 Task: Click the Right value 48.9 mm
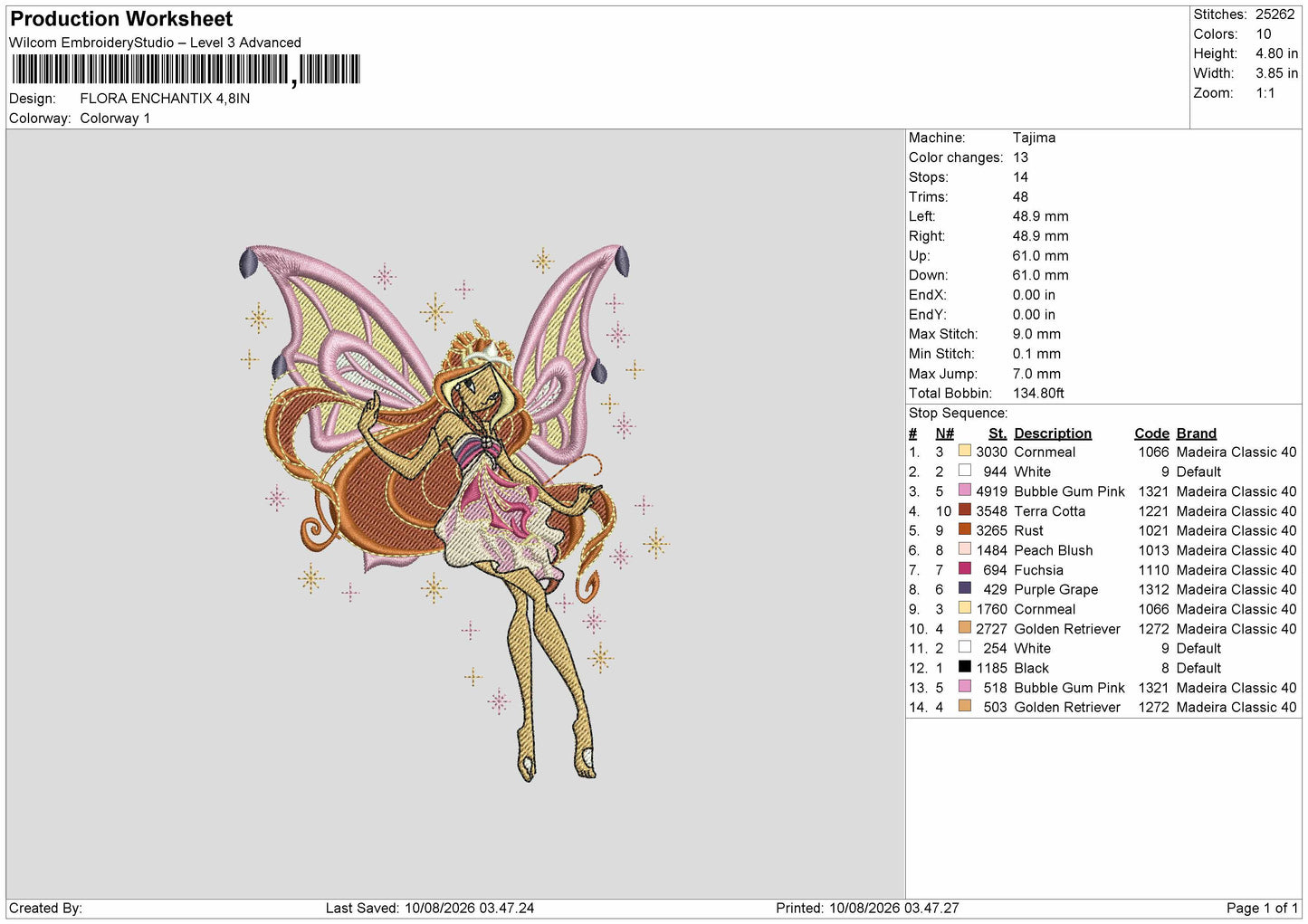tap(1040, 236)
